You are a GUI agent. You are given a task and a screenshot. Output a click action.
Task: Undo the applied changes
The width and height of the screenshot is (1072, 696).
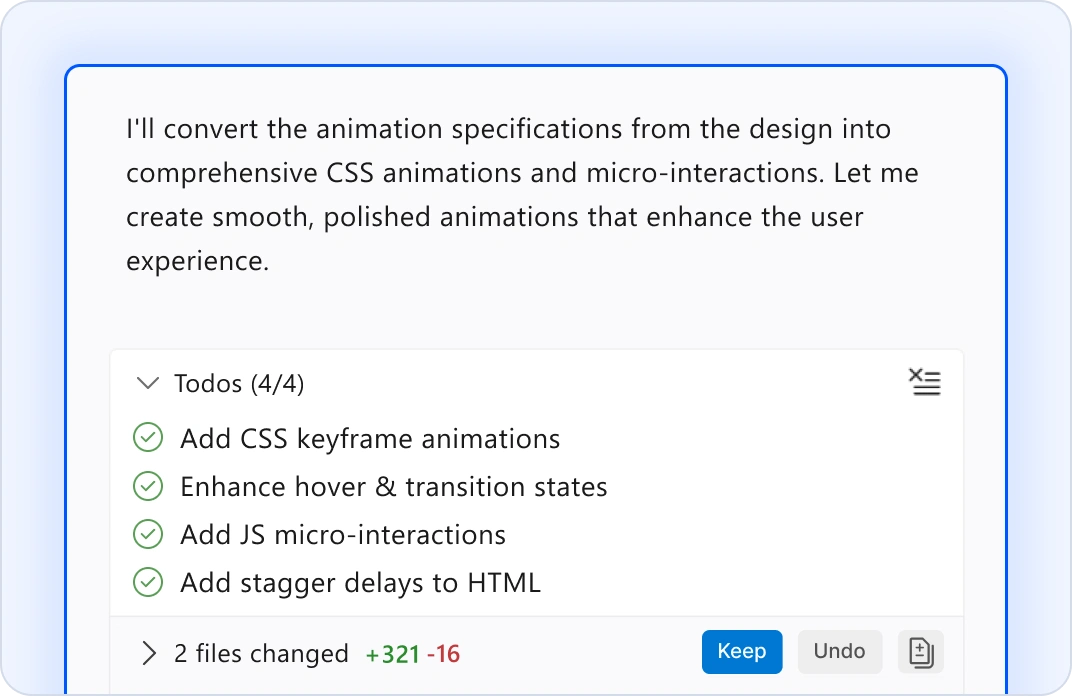(840, 651)
